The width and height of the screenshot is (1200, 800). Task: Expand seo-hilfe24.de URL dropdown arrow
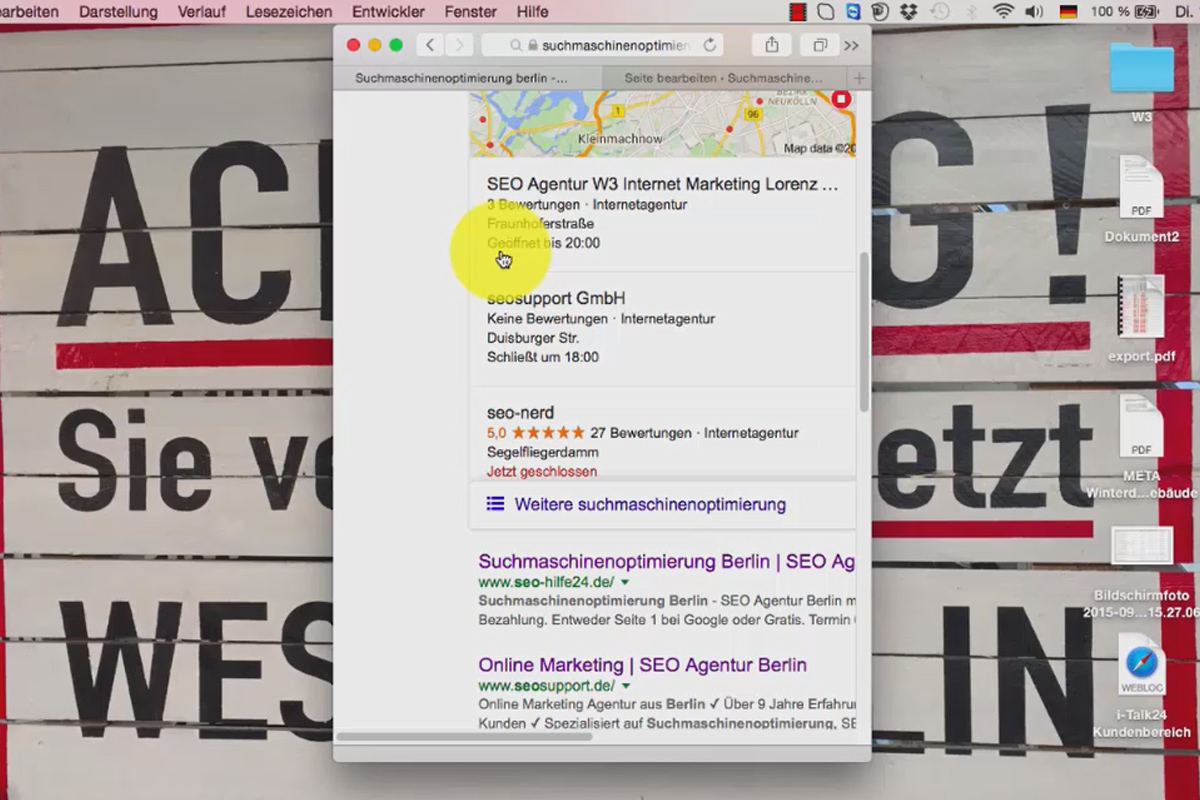[625, 582]
